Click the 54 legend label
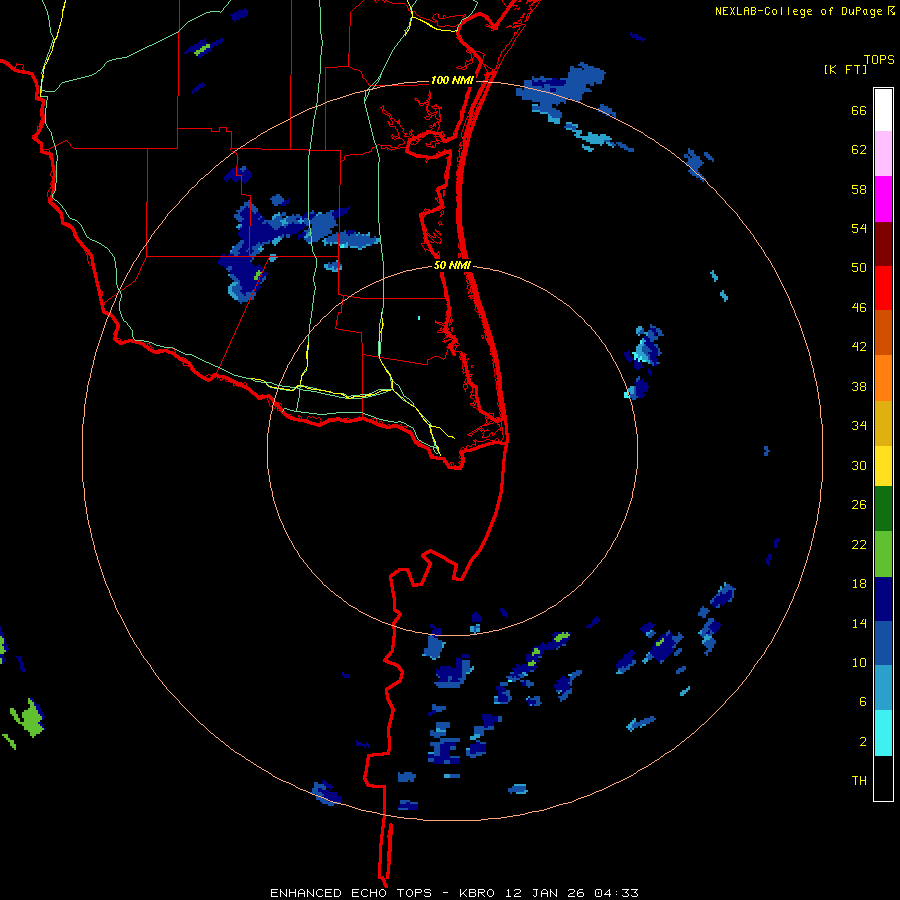 click(x=859, y=228)
